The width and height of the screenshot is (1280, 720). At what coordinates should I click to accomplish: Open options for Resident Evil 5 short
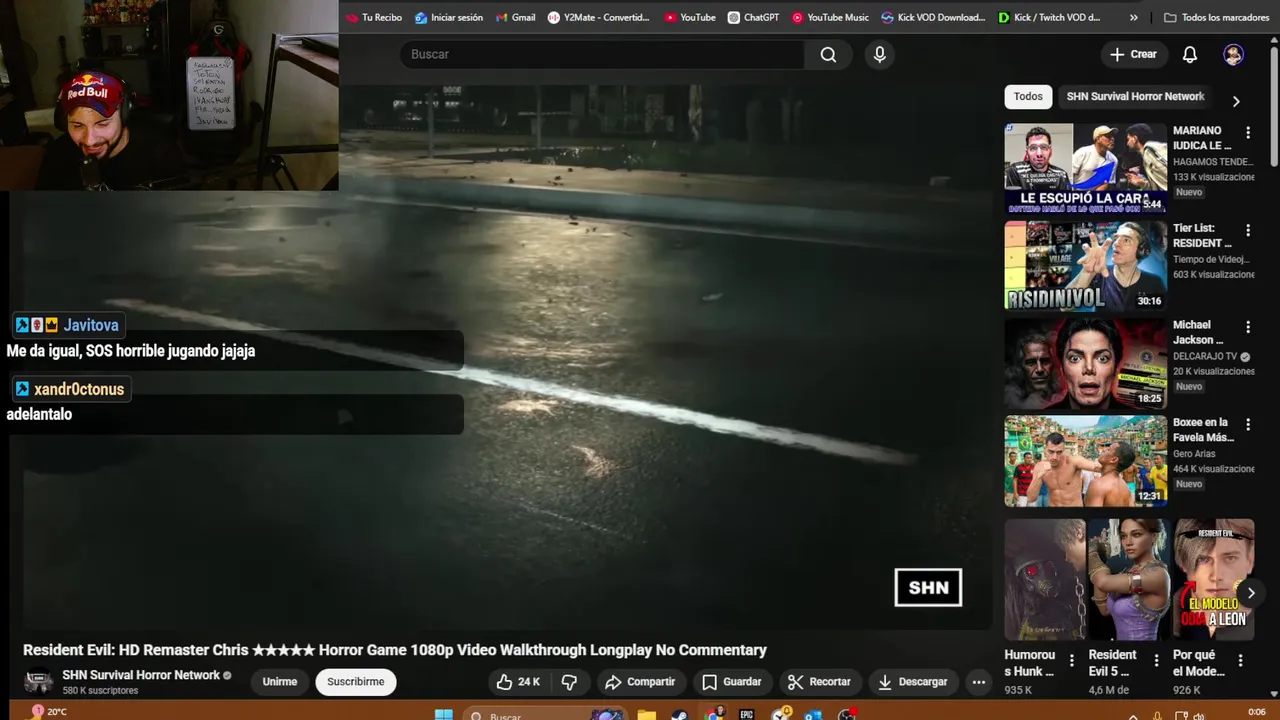tap(1156, 660)
